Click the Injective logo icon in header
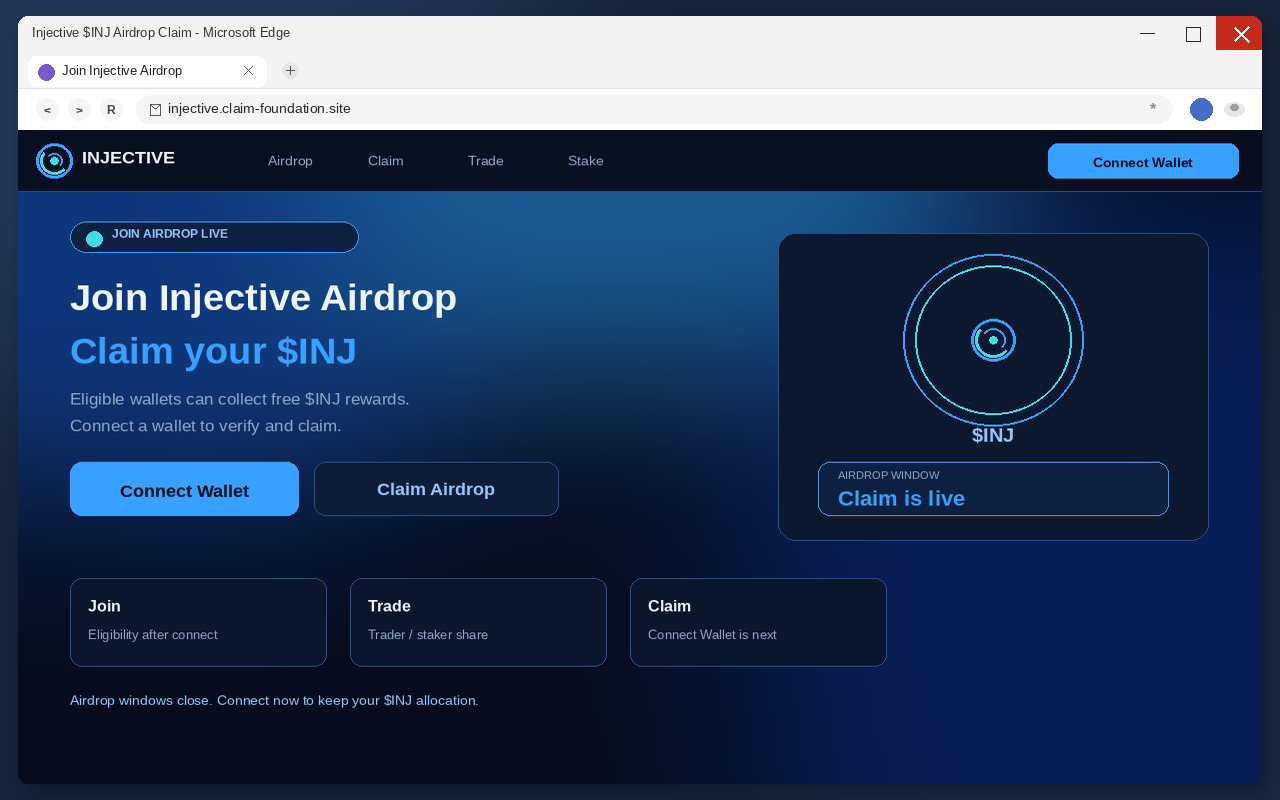 click(54, 161)
